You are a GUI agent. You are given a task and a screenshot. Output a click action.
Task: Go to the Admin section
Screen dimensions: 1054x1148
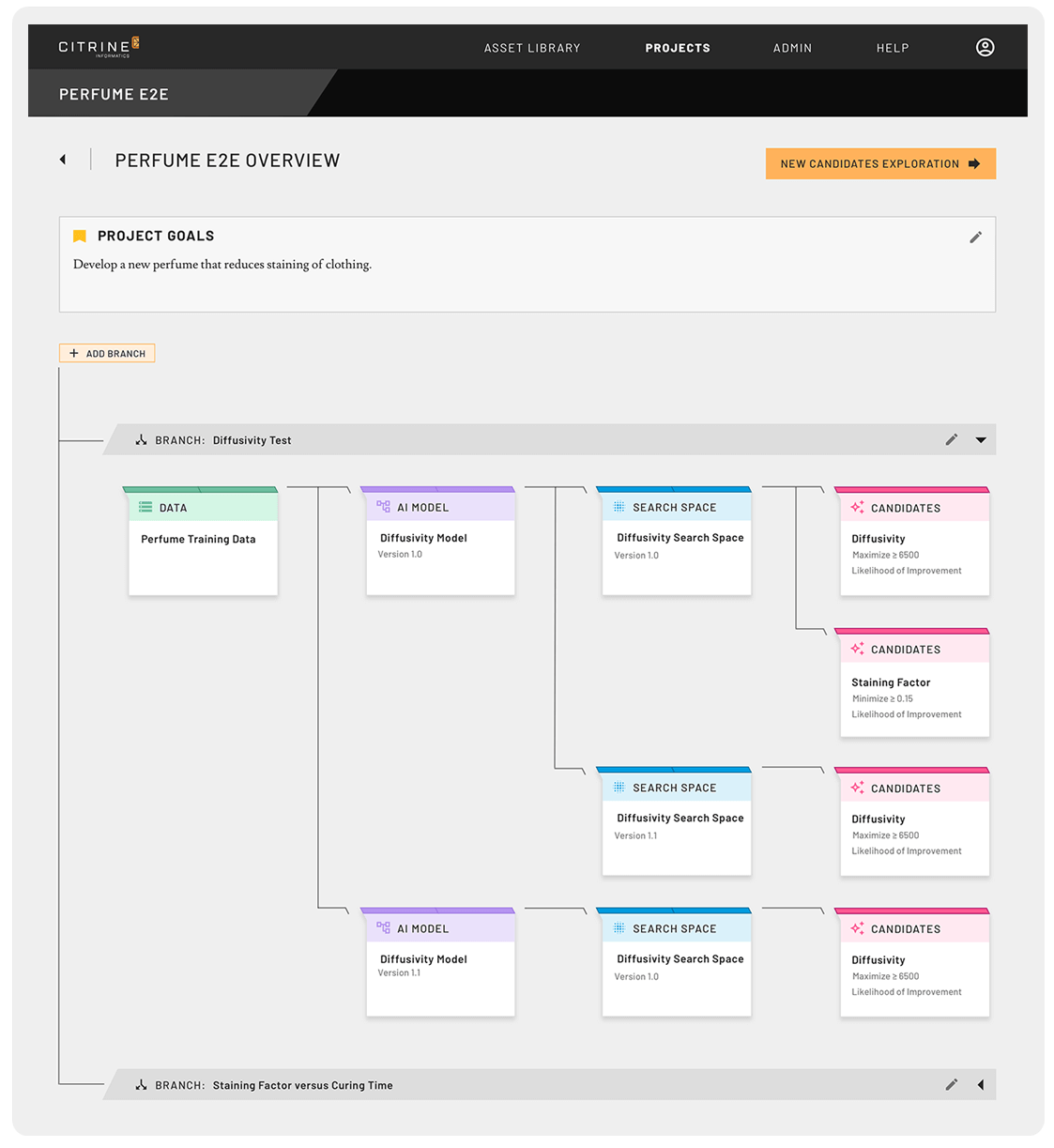click(792, 48)
